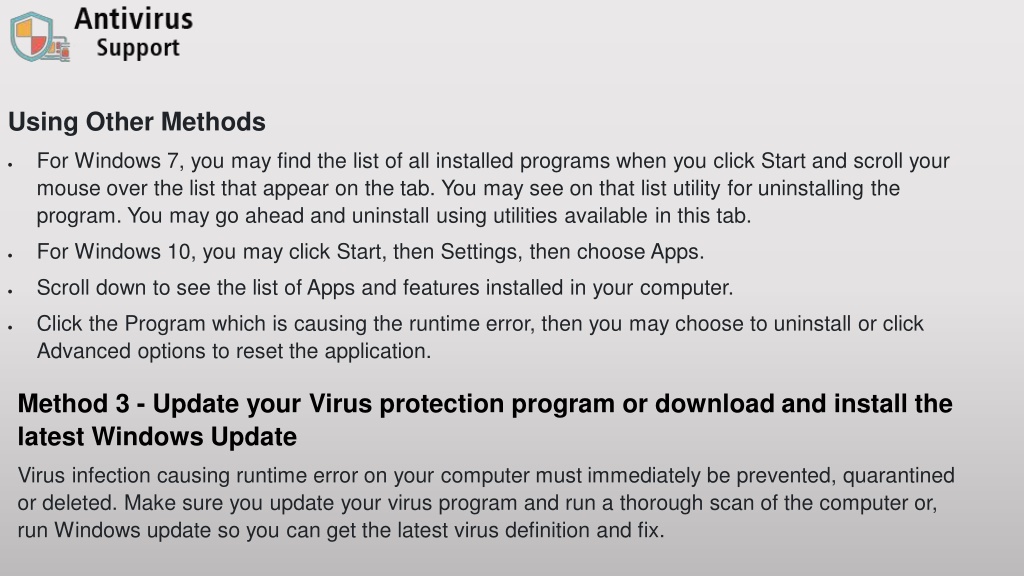Click the Windows 10 Start Settings Apps line
The width and height of the screenshot is (1024, 576).
[x=370, y=252]
